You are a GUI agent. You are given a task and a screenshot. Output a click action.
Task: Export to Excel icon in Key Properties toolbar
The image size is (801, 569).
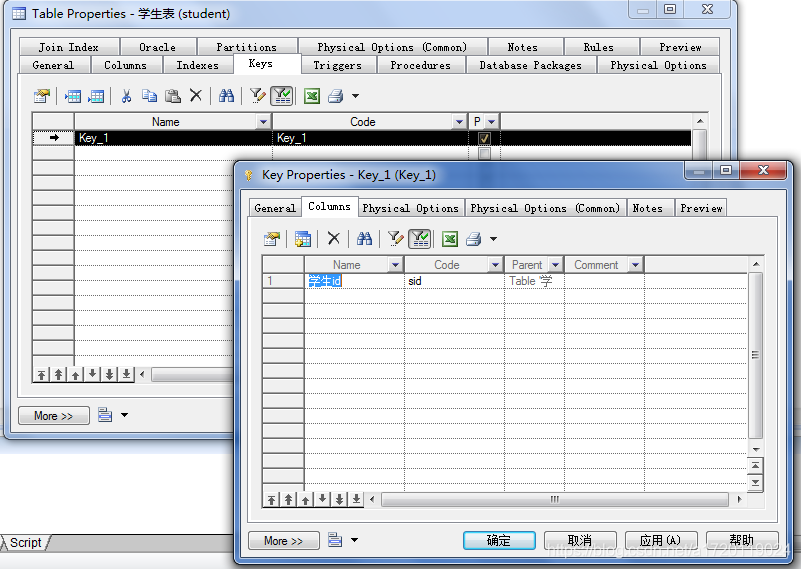click(450, 239)
